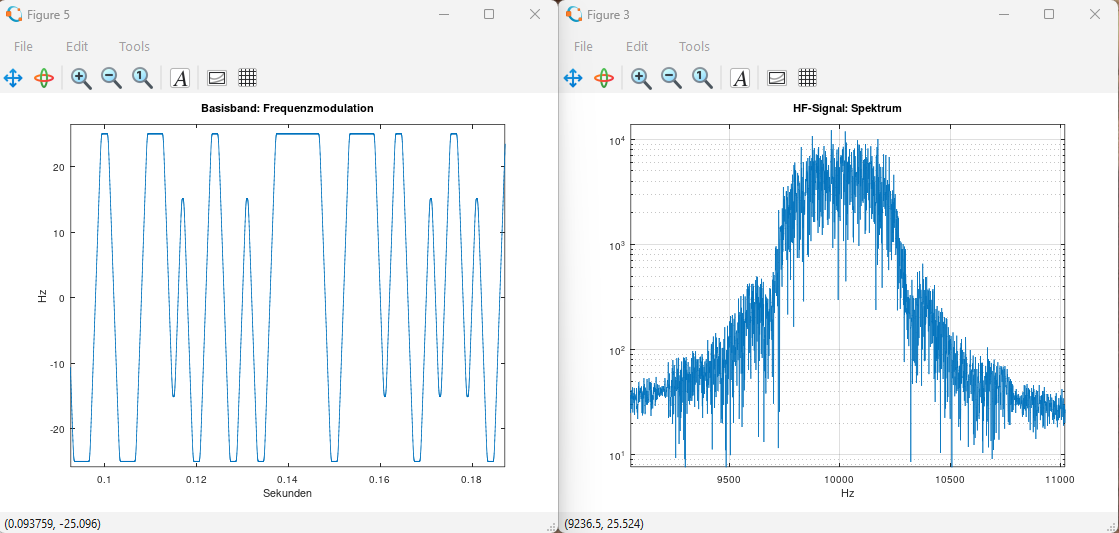Open the File menu in Figure 5
The image size is (1119, 533).
[x=23, y=46]
